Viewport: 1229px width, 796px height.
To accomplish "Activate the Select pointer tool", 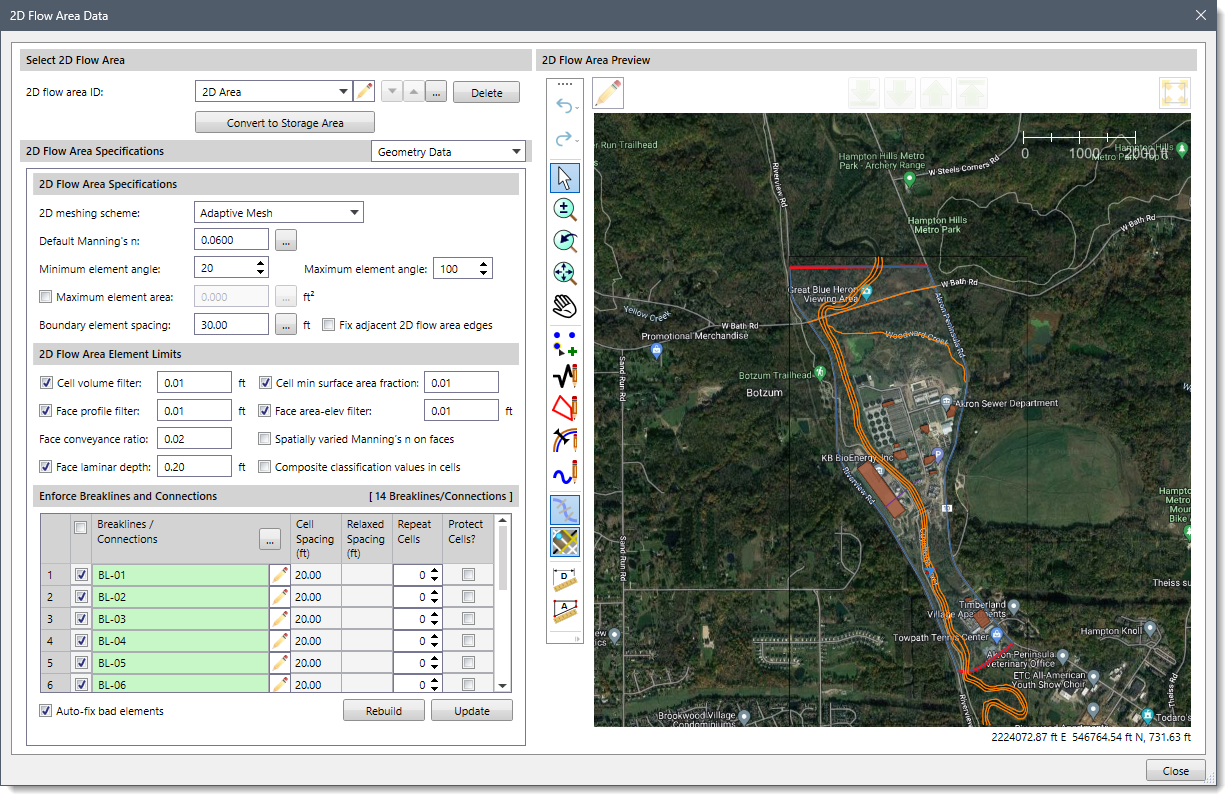I will [x=566, y=178].
